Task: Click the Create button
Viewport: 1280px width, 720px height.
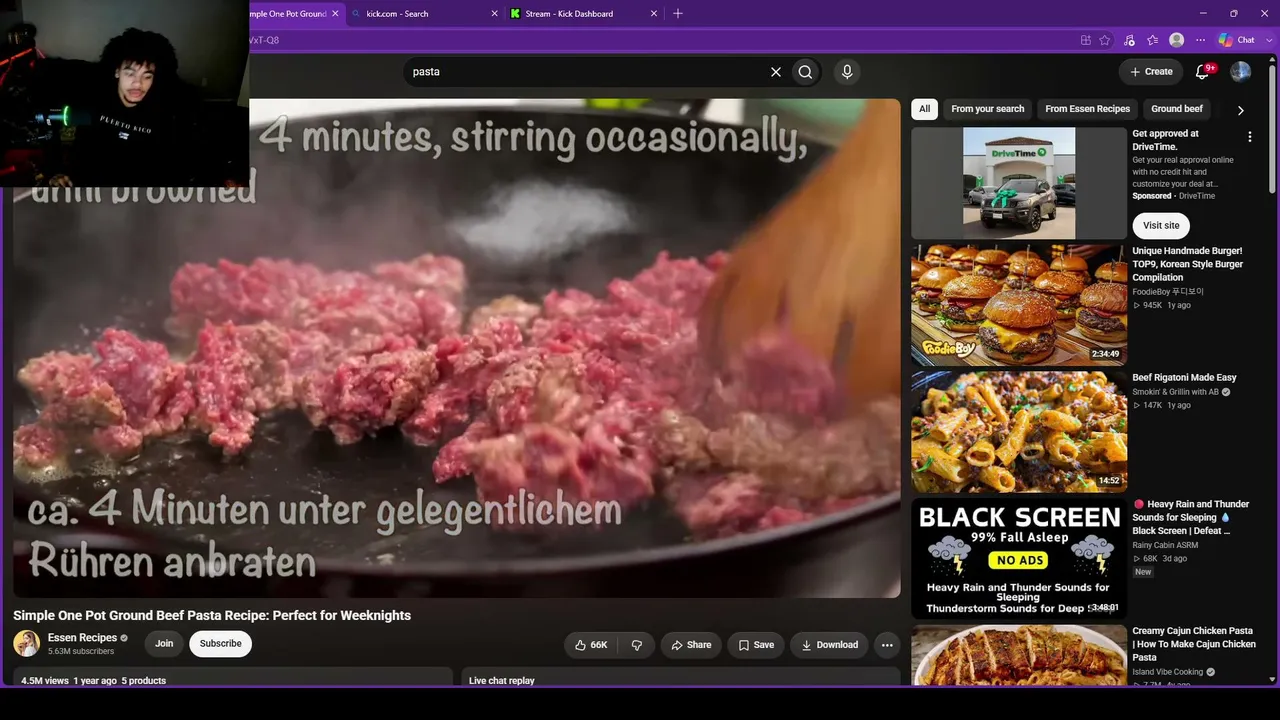Action: pyautogui.click(x=1151, y=72)
